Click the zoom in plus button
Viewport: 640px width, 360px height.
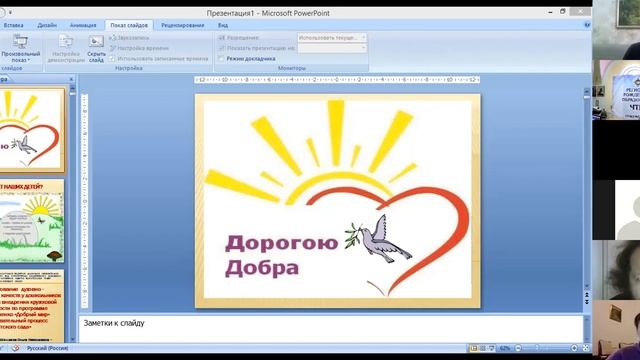pyautogui.click(x=574, y=348)
